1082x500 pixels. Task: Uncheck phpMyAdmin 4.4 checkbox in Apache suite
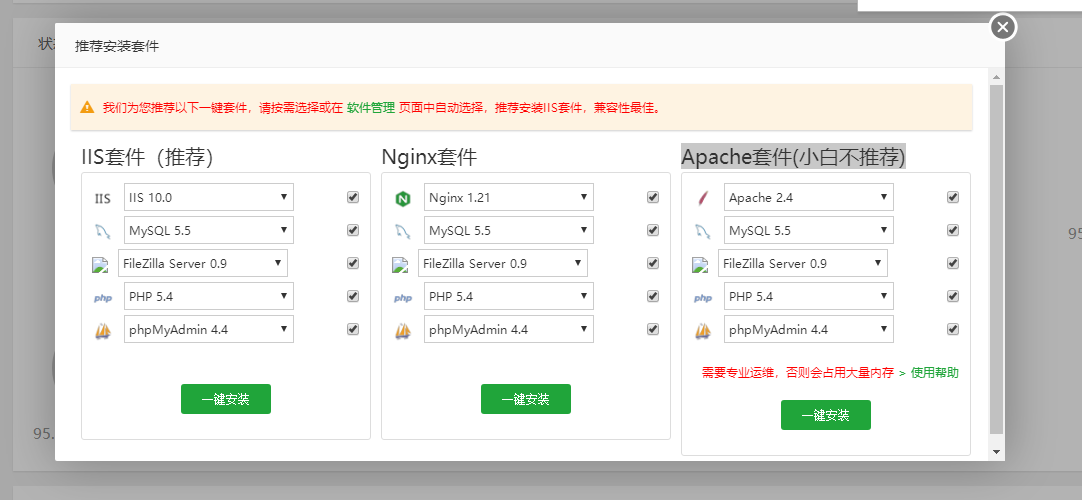(x=953, y=330)
